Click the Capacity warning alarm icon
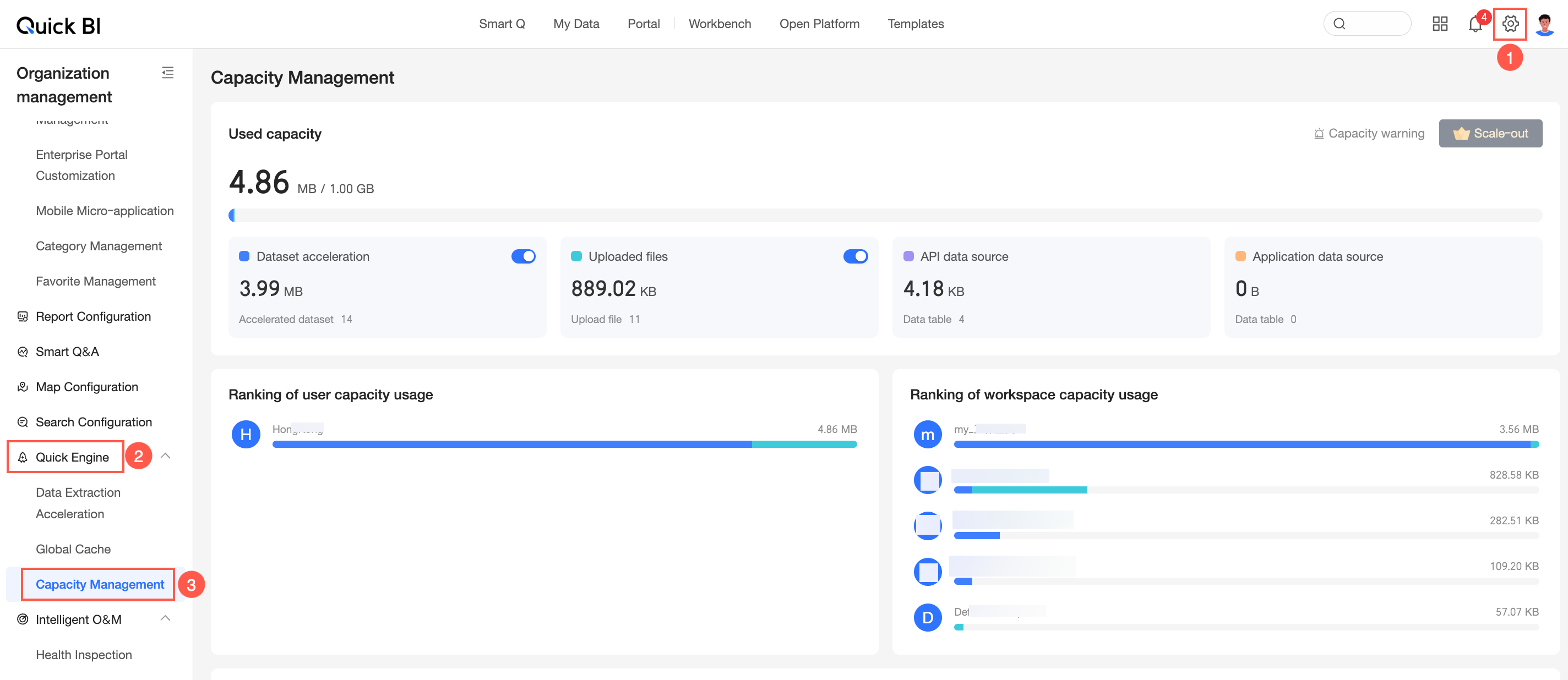The height and width of the screenshot is (680, 1568). click(1319, 133)
